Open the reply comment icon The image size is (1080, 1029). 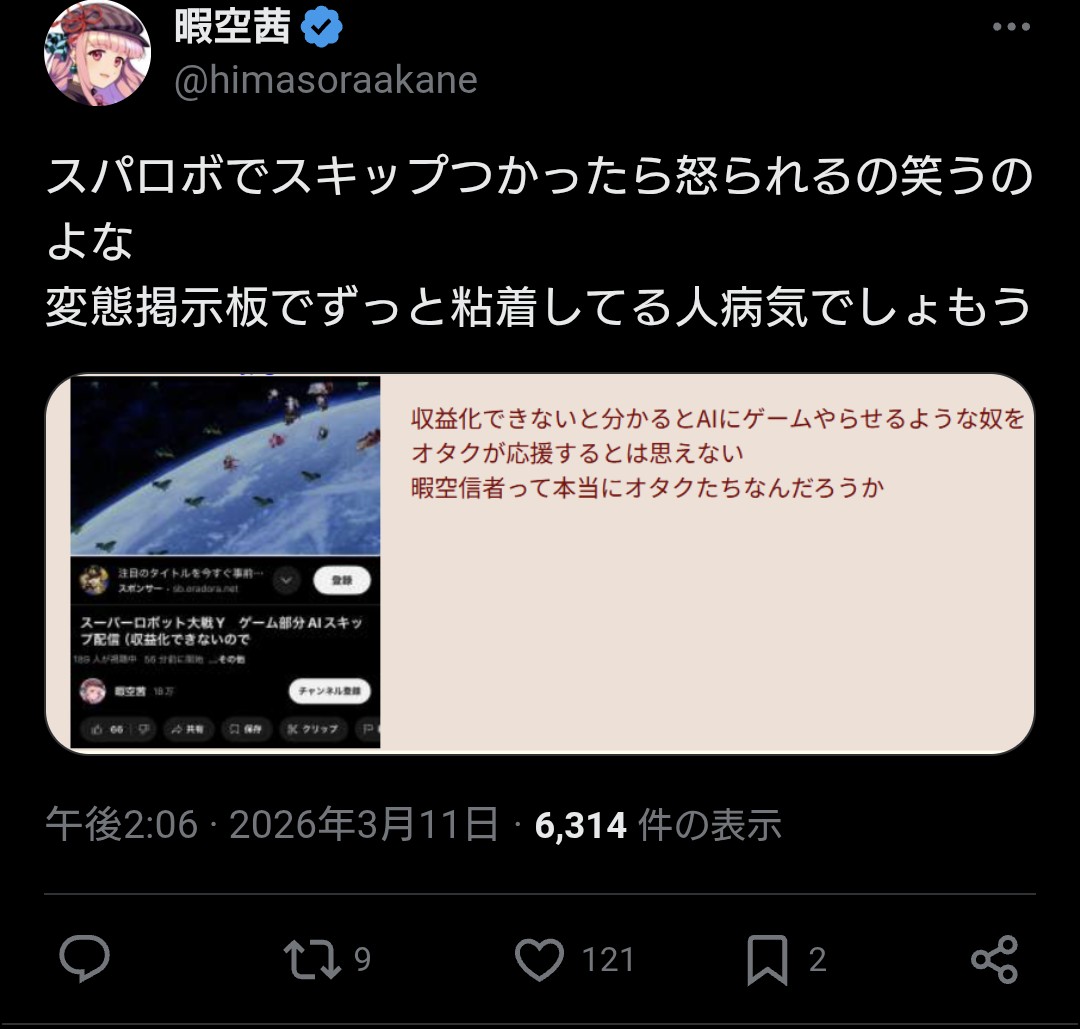[84, 958]
